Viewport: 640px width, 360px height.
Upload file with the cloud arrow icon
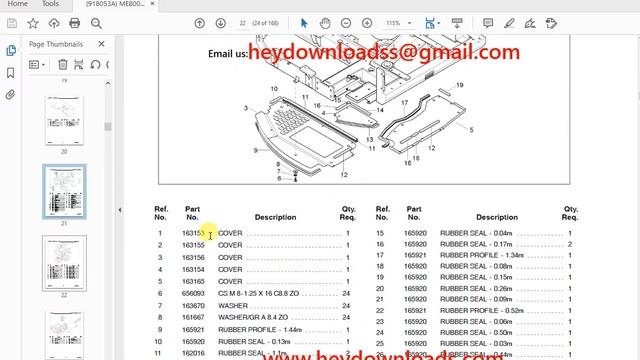coord(54,23)
